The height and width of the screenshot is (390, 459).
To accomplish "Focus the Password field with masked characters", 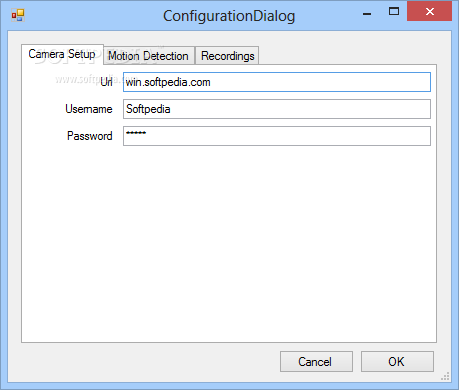I will (277, 136).
